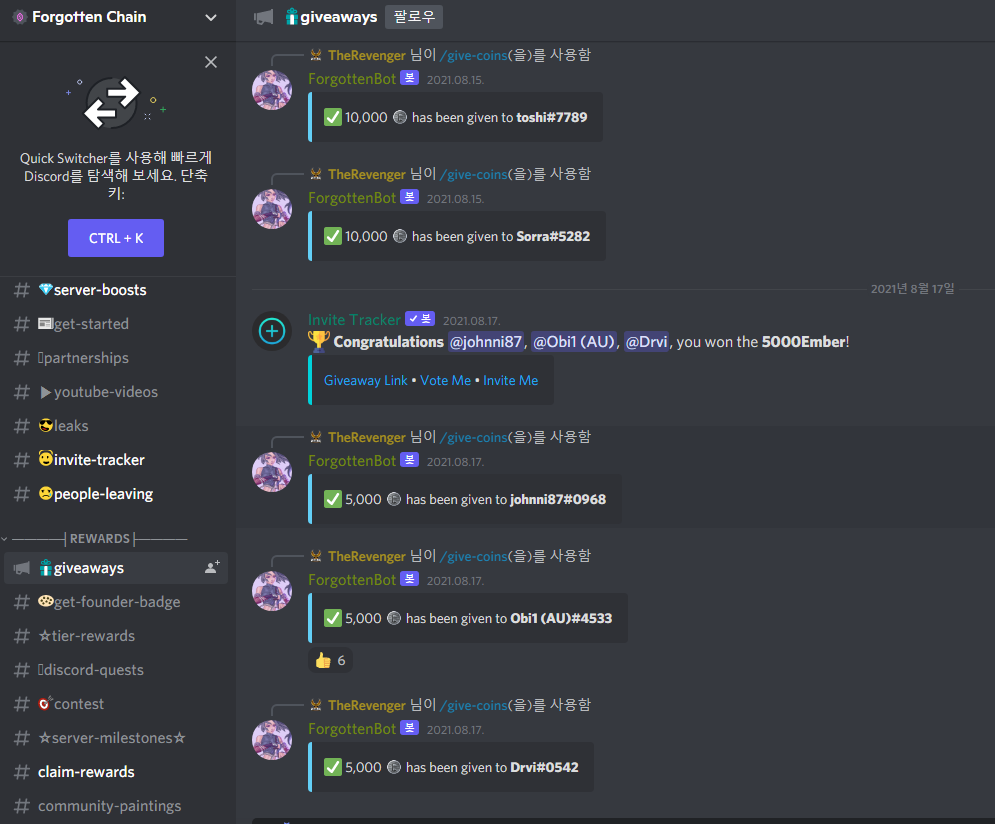
Task: Open the Giveaway Link
Action: [366, 380]
